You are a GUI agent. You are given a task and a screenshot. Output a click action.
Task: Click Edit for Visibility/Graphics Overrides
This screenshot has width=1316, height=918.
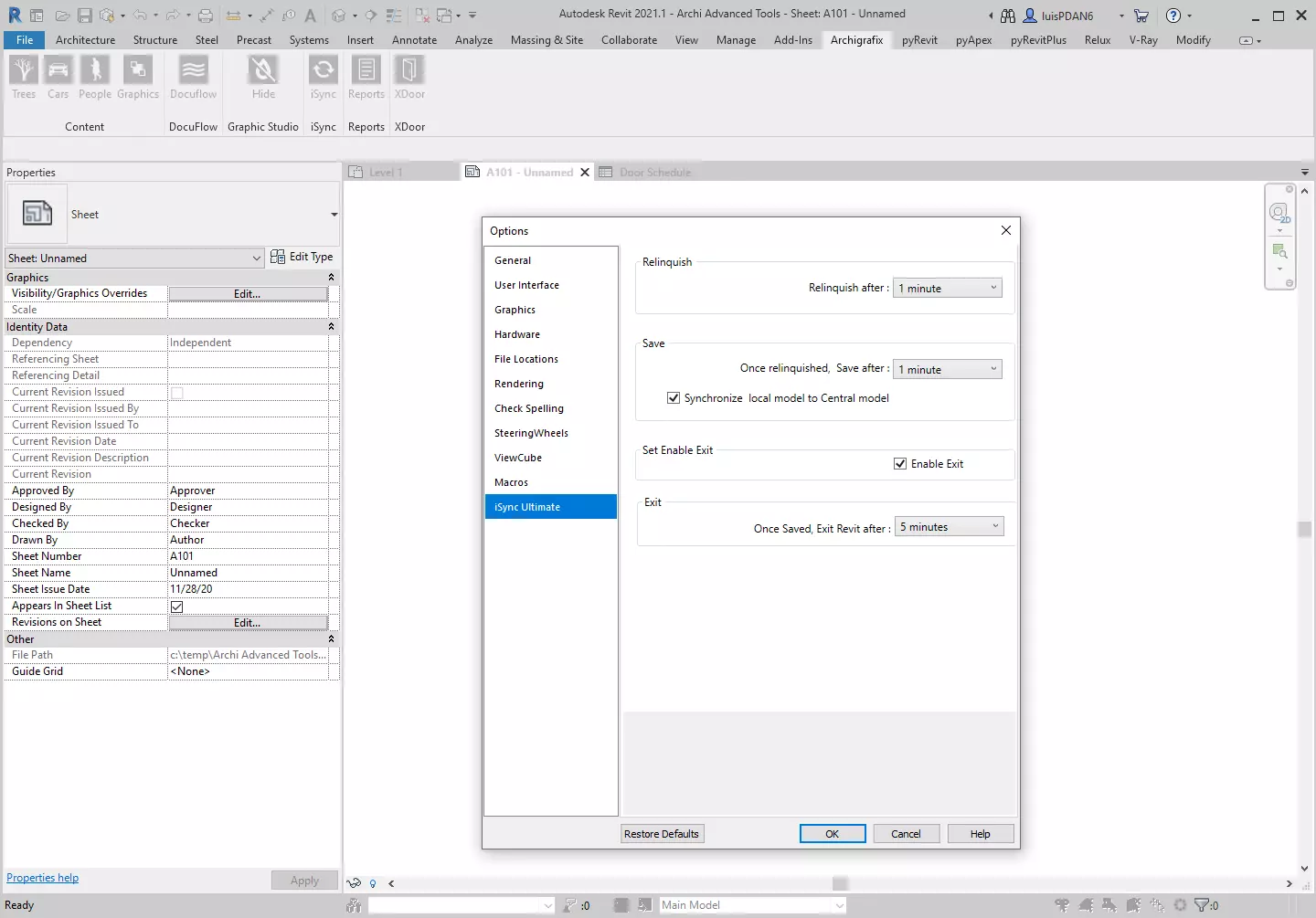pyautogui.click(x=248, y=294)
